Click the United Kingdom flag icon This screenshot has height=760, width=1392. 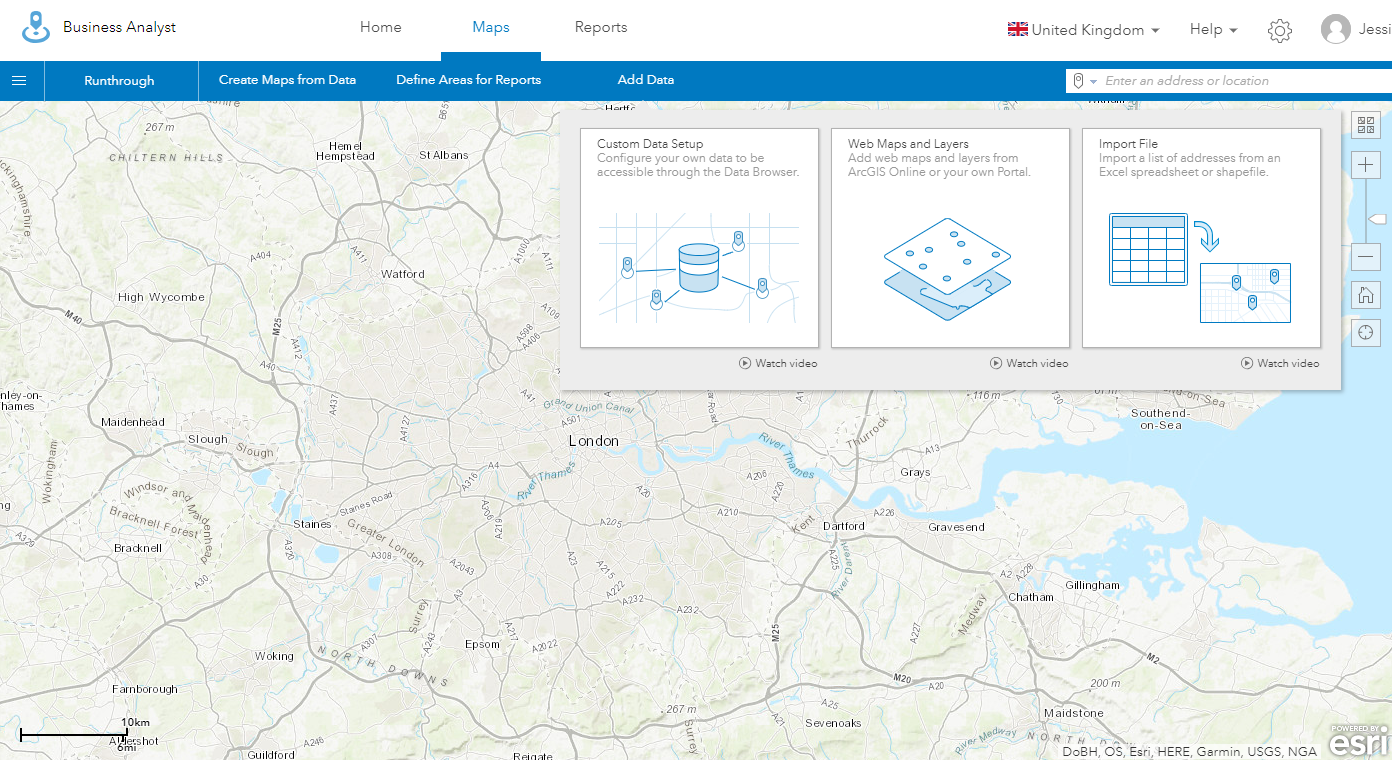click(1018, 30)
